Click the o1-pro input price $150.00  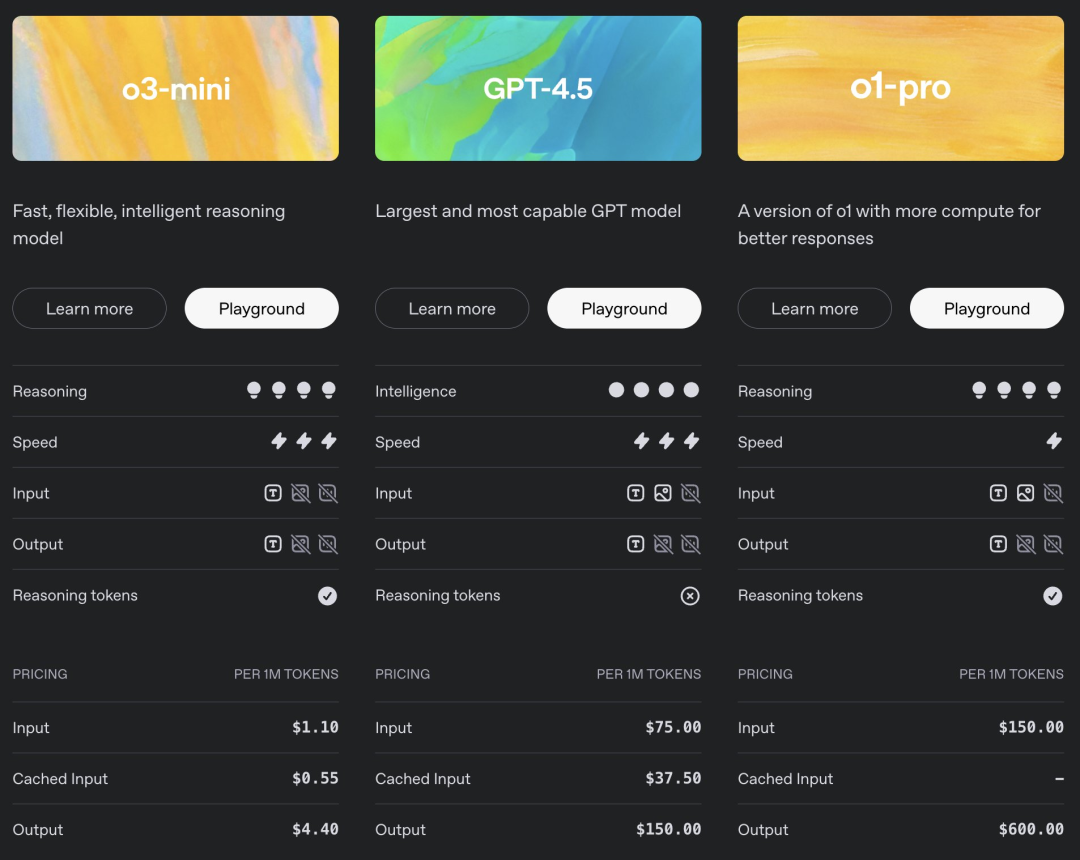[1031, 727]
